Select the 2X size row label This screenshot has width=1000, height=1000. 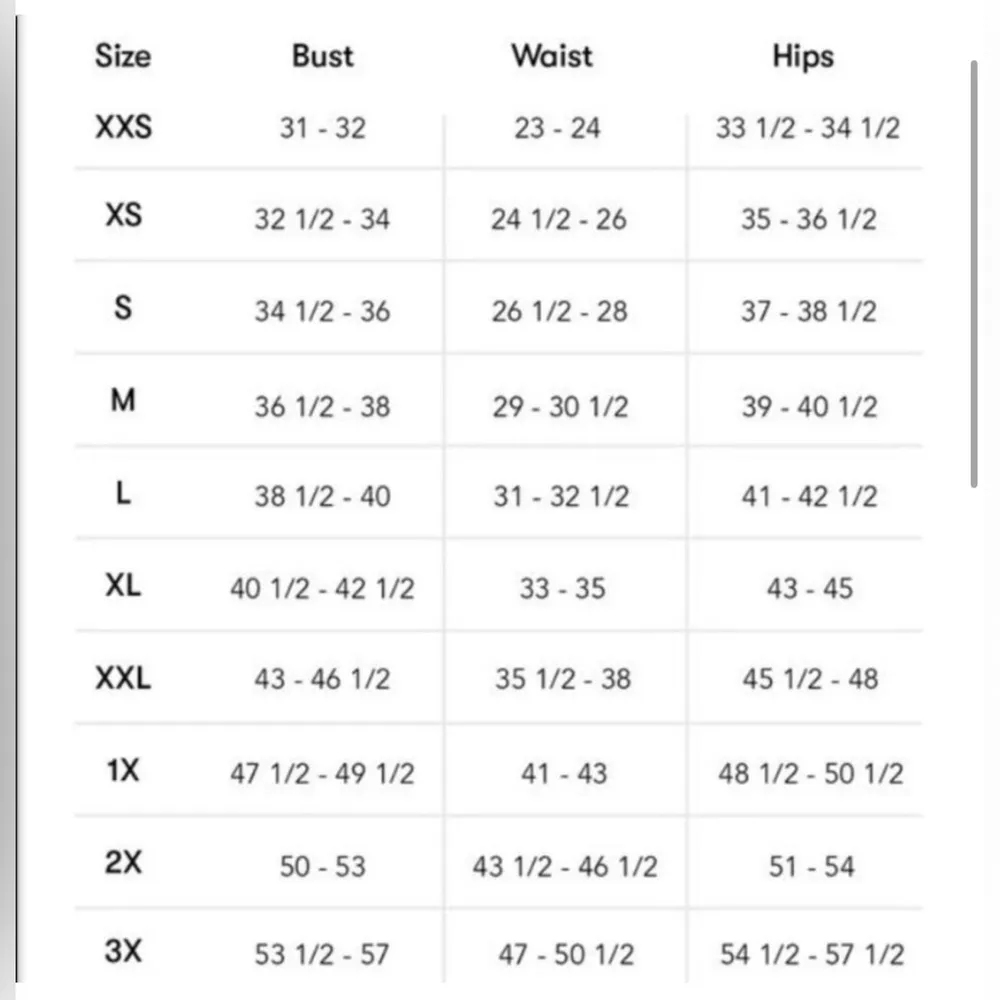click(x=123, y=863)
